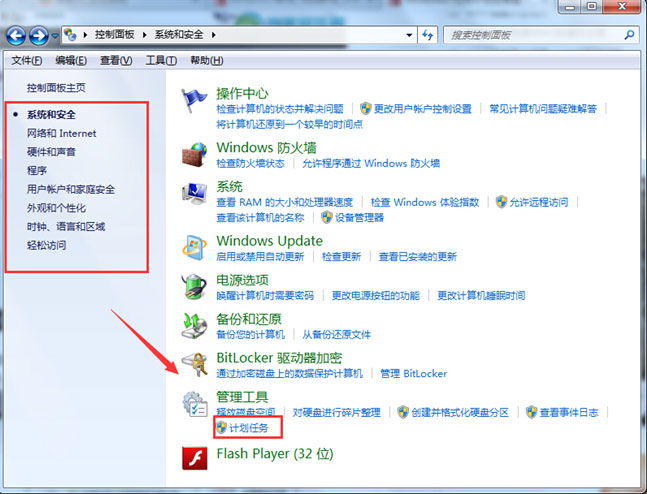
Task: Click the Back navigation arrow button
Action: (16, 36)
